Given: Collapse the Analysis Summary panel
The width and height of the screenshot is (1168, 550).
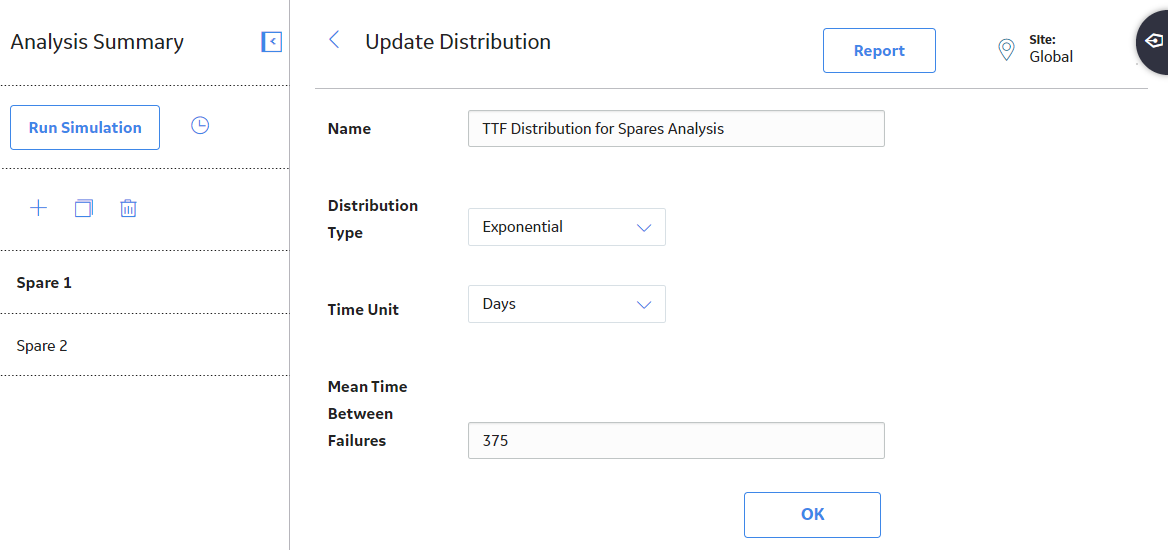Looking at the screenshot, I should tap(272, 42).
